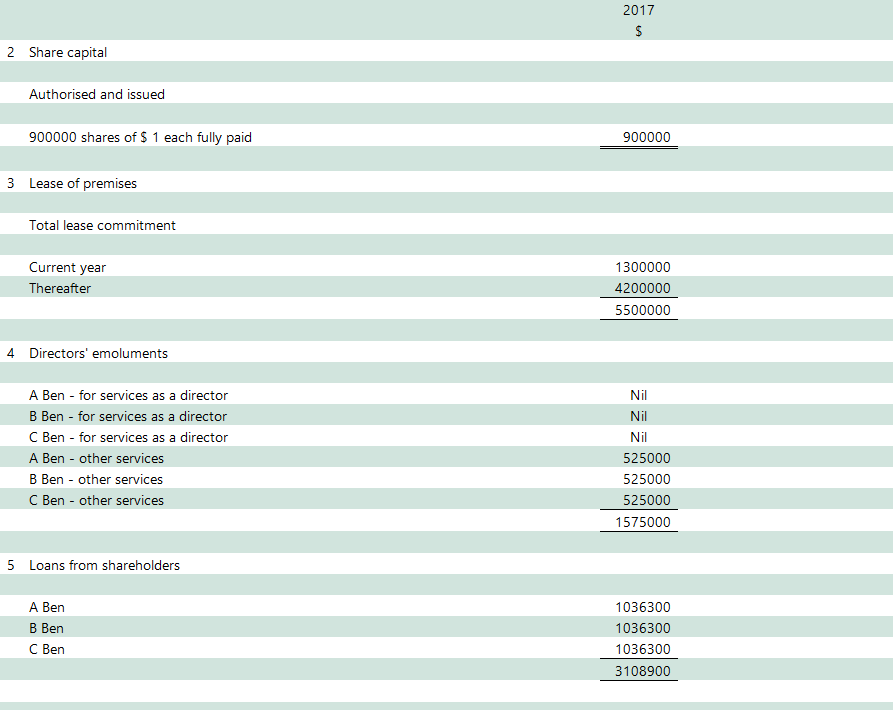
Task: Select the 'Thereafter' label cell
Action: (60, 288)
